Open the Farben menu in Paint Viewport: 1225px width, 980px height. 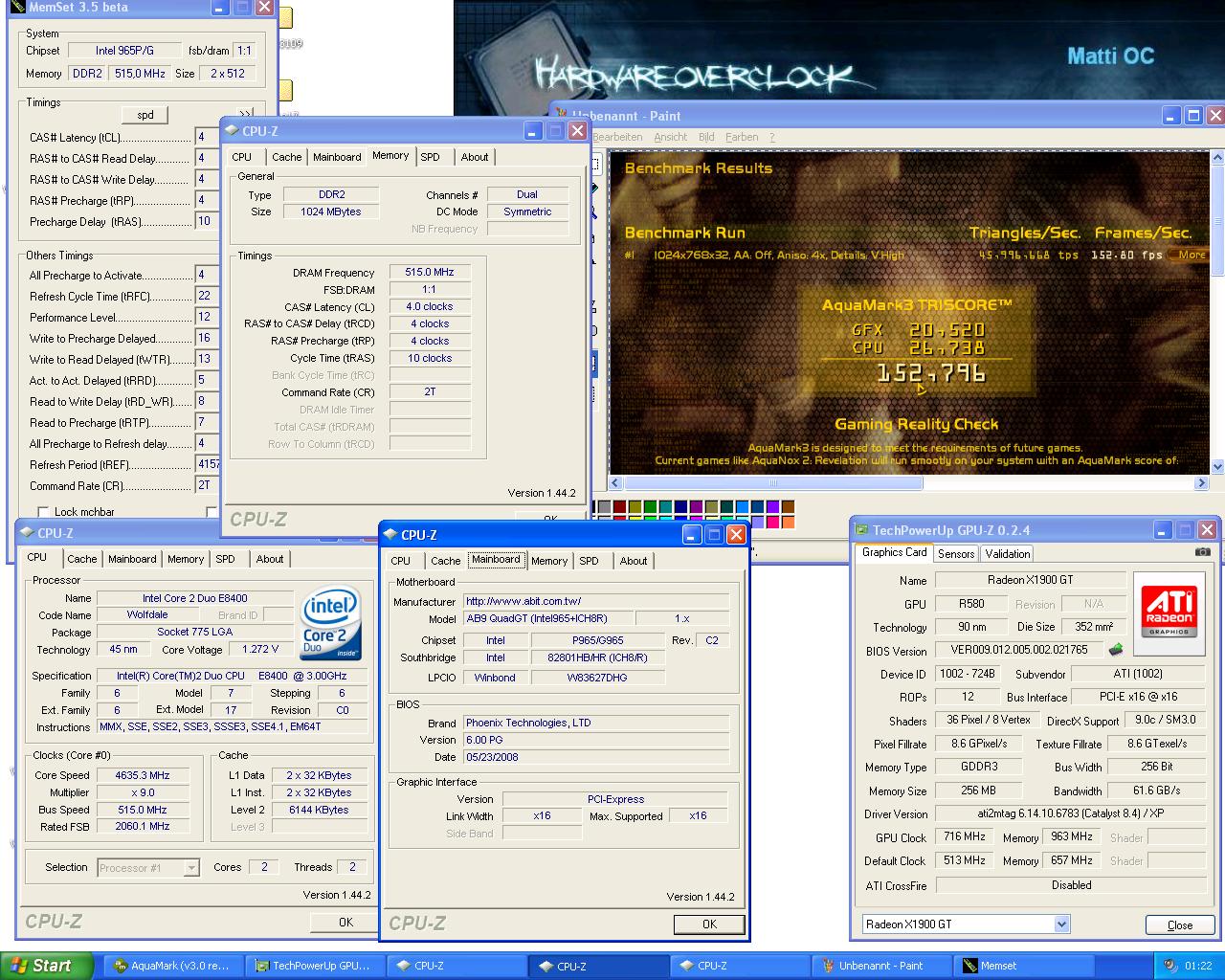coord(742,137)
